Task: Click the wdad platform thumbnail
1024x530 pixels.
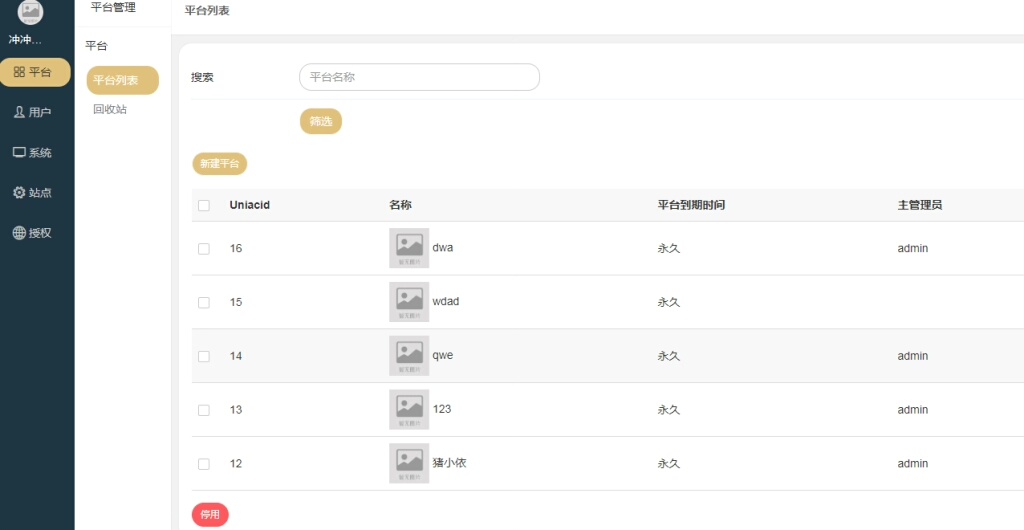Action: tap(409, 302)
